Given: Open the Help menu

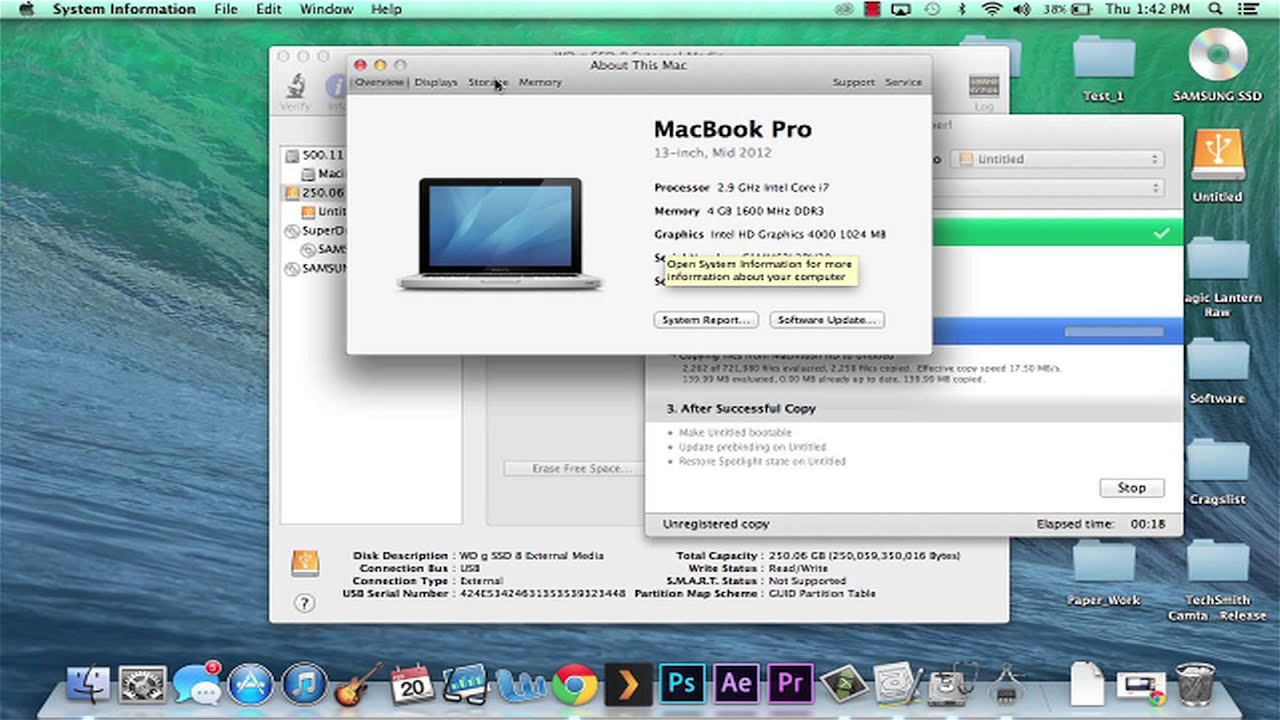Looking at the screenshot, I should tap(386, 9).
